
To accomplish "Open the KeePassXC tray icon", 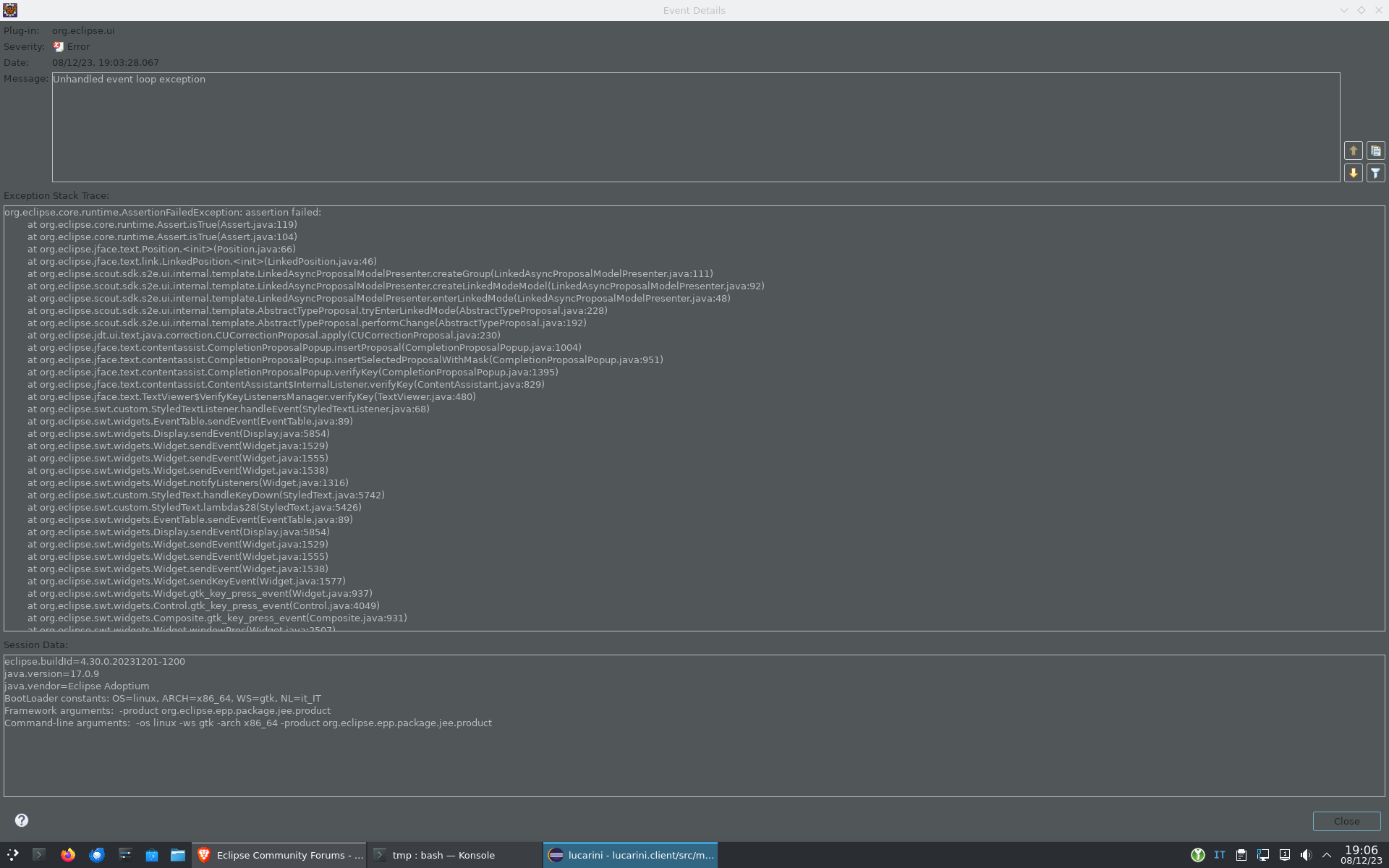I will (x=1198, y=855).
